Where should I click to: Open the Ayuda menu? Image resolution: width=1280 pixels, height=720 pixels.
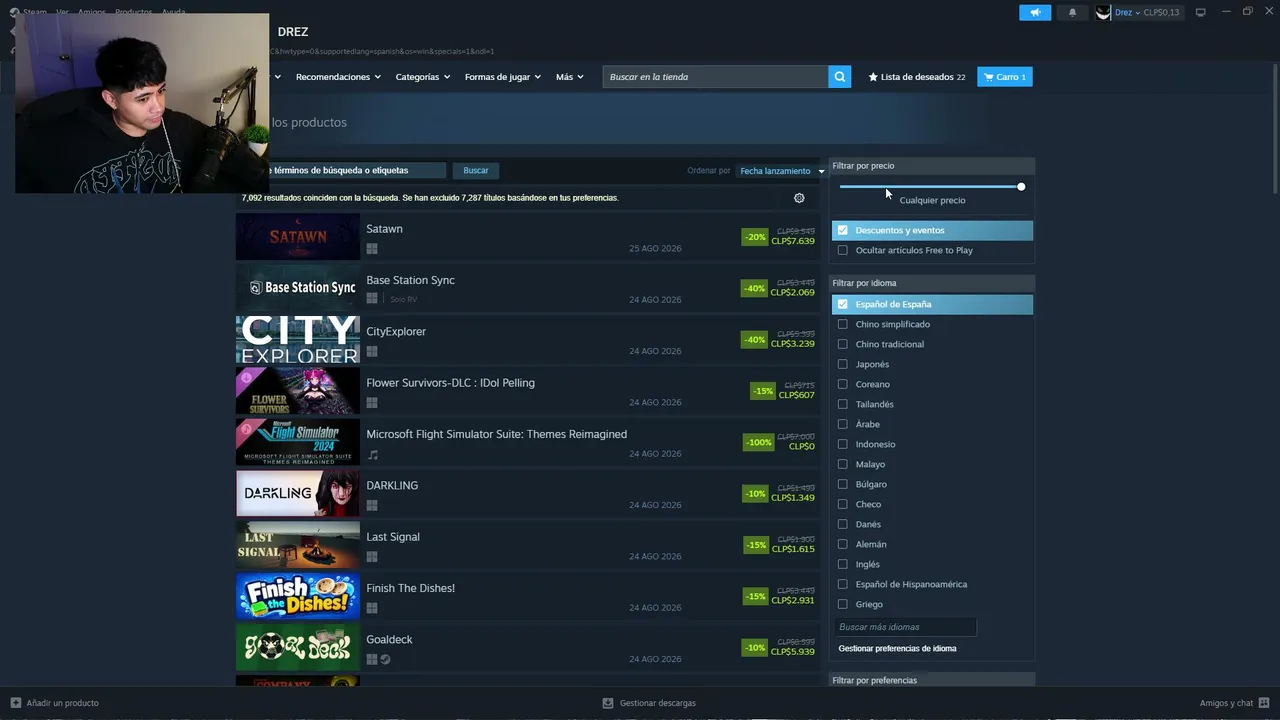[x=173, y=12]
